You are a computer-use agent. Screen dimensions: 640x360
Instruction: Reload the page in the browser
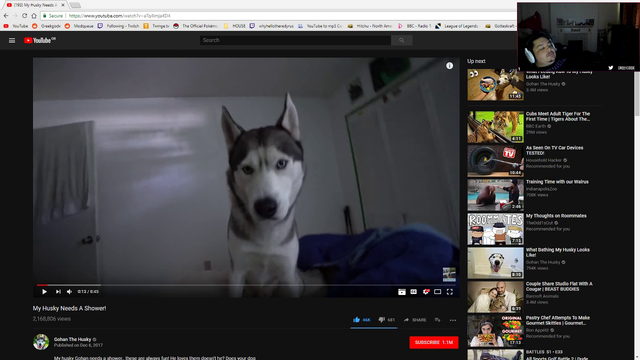24,16
